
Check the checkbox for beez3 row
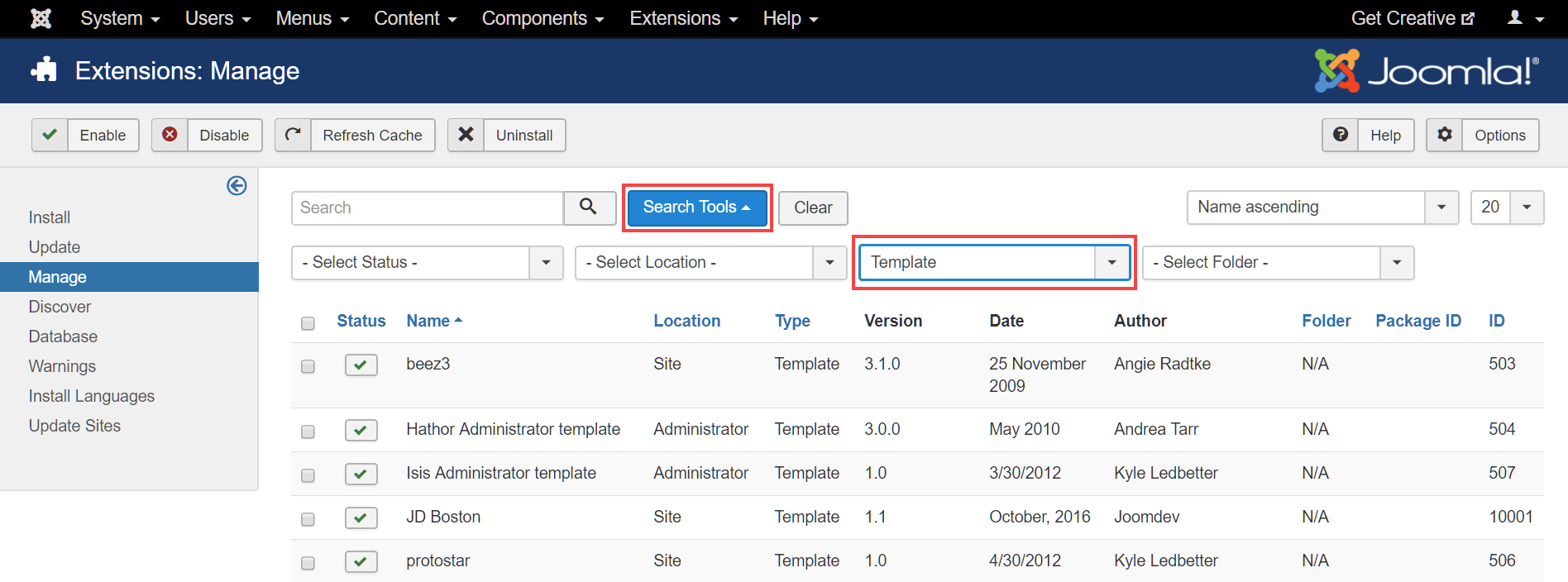click(x=308, y=366)
